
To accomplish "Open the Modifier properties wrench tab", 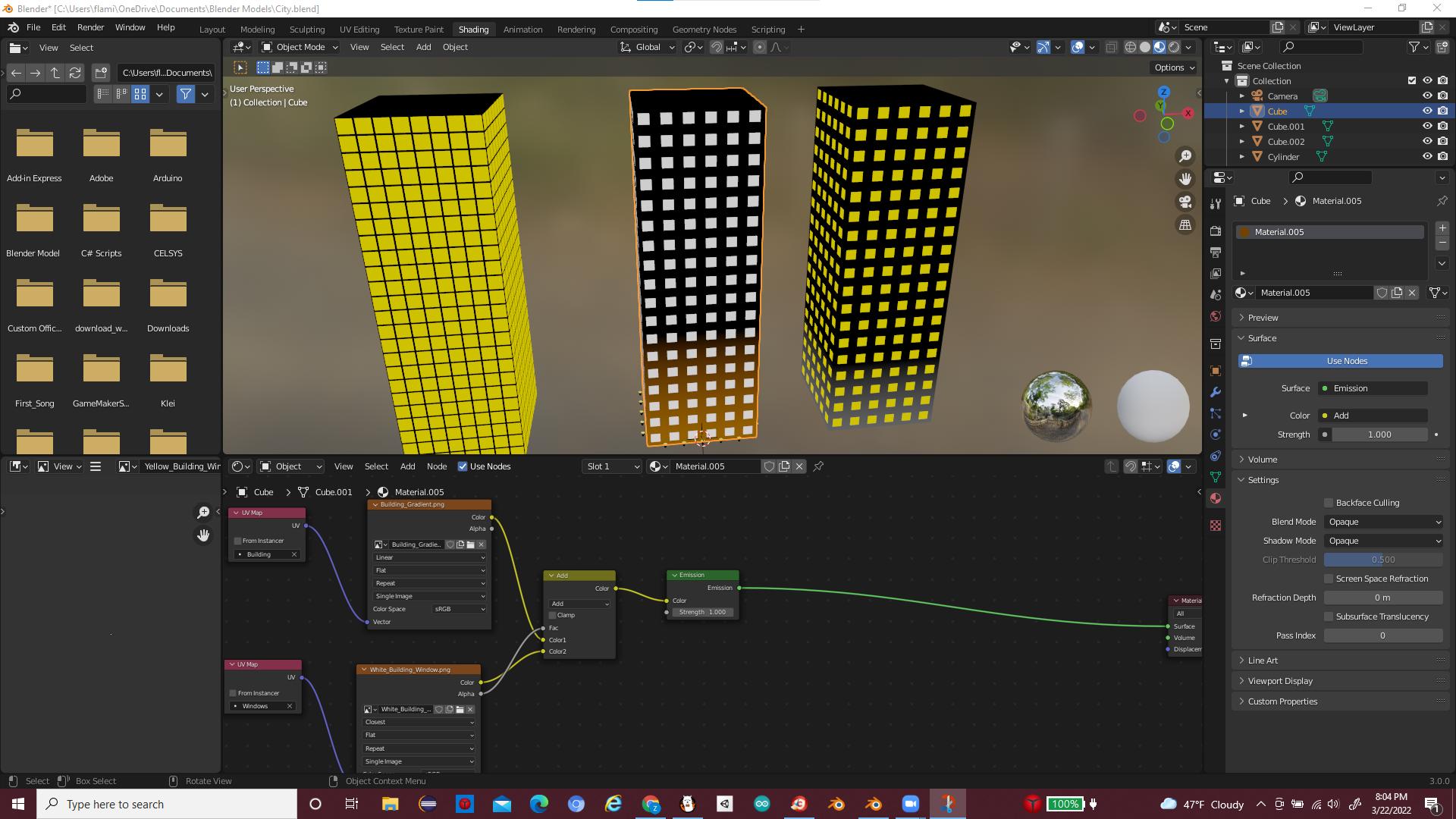I will click(1216, 392).
